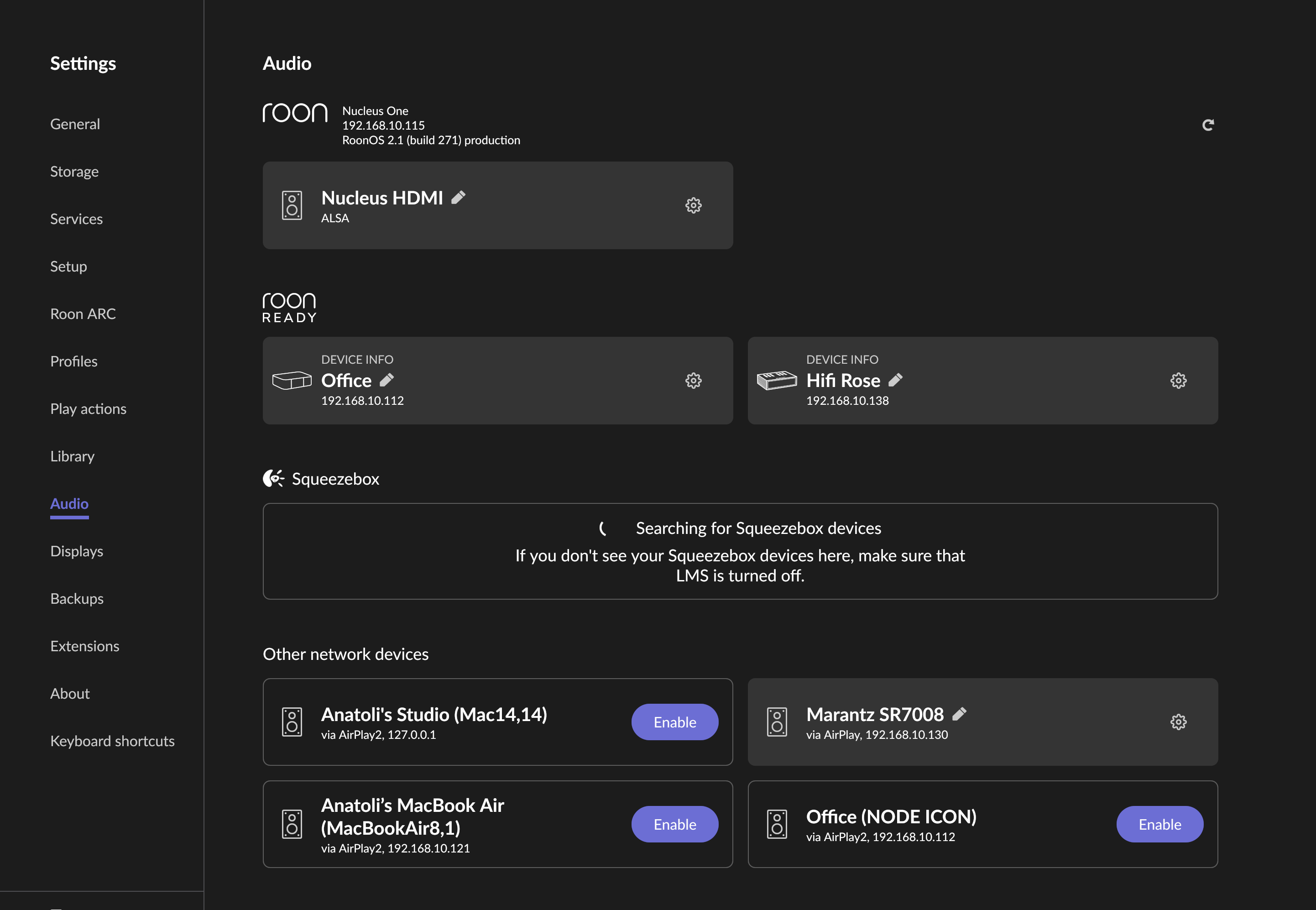This screenshot has height=910, width=1316.
Task: Click the Marantz SR7008 speaker icon
Action: pyautogui.click(x=777, y=722)
